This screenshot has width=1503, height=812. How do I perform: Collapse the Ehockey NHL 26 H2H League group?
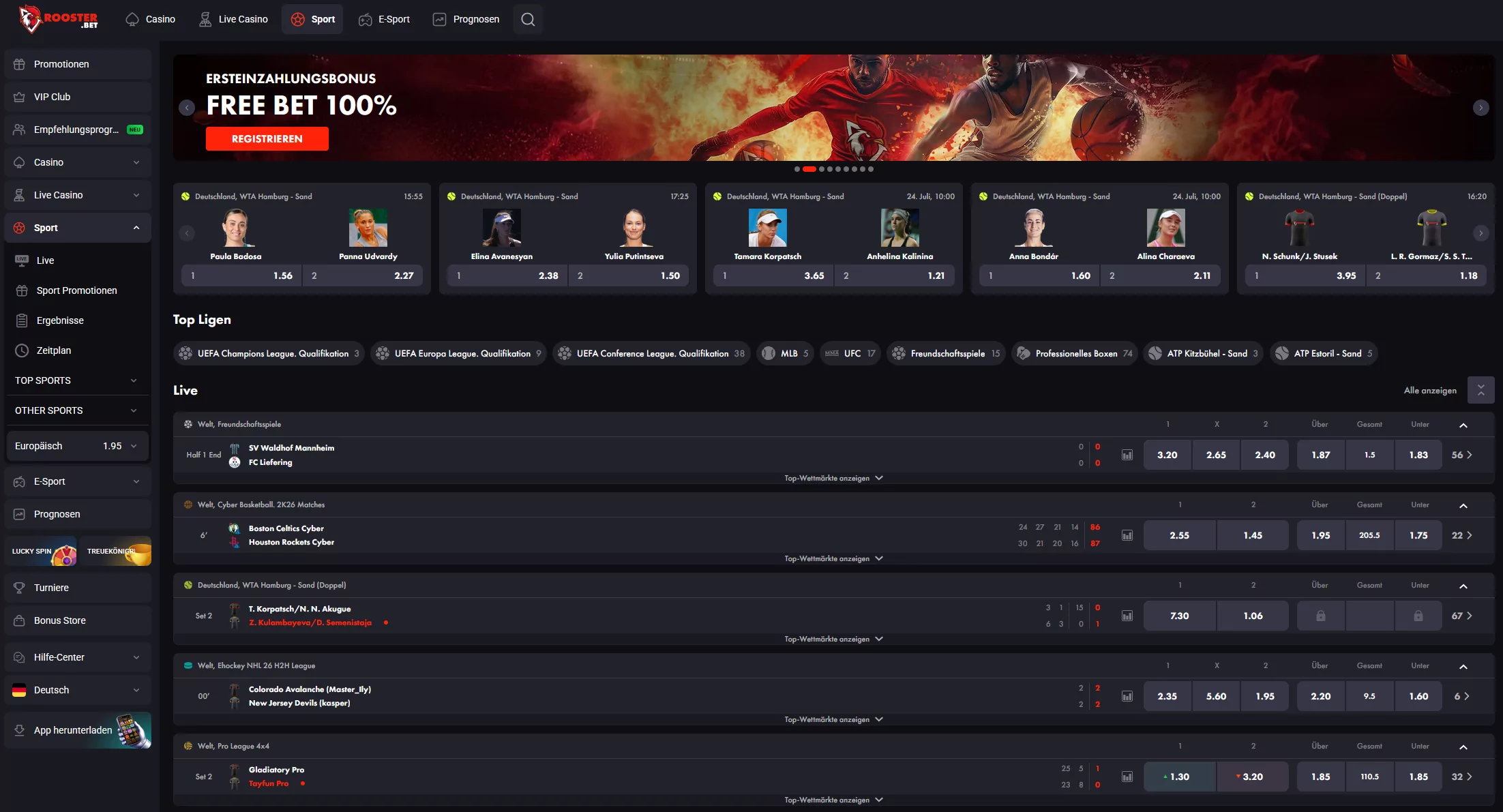click(x=1463, y=666)
